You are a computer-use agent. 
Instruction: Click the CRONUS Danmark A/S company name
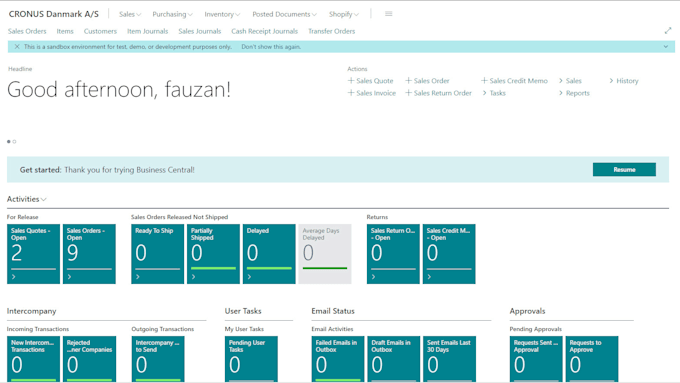point(54,14)
